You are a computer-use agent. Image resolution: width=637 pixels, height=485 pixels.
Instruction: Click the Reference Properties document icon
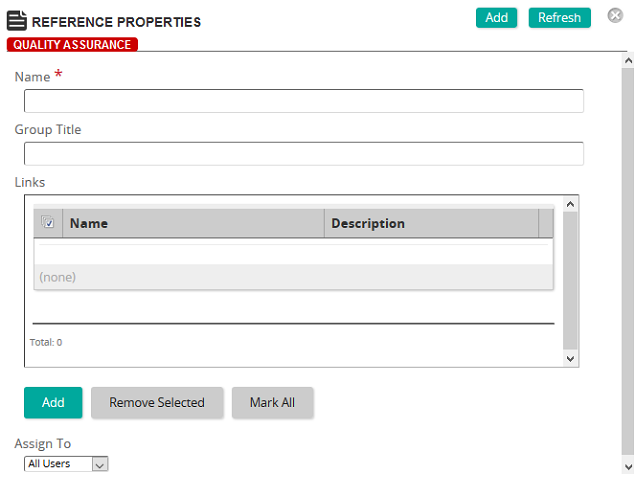pos(17,21)
